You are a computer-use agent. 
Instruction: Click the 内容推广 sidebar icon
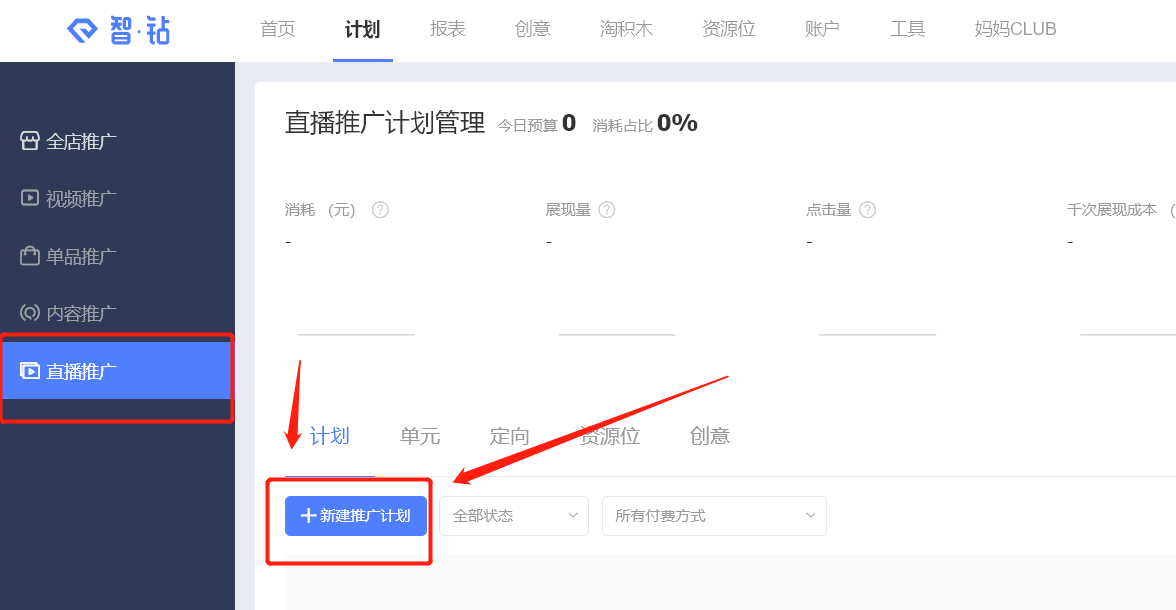[30, 313]
